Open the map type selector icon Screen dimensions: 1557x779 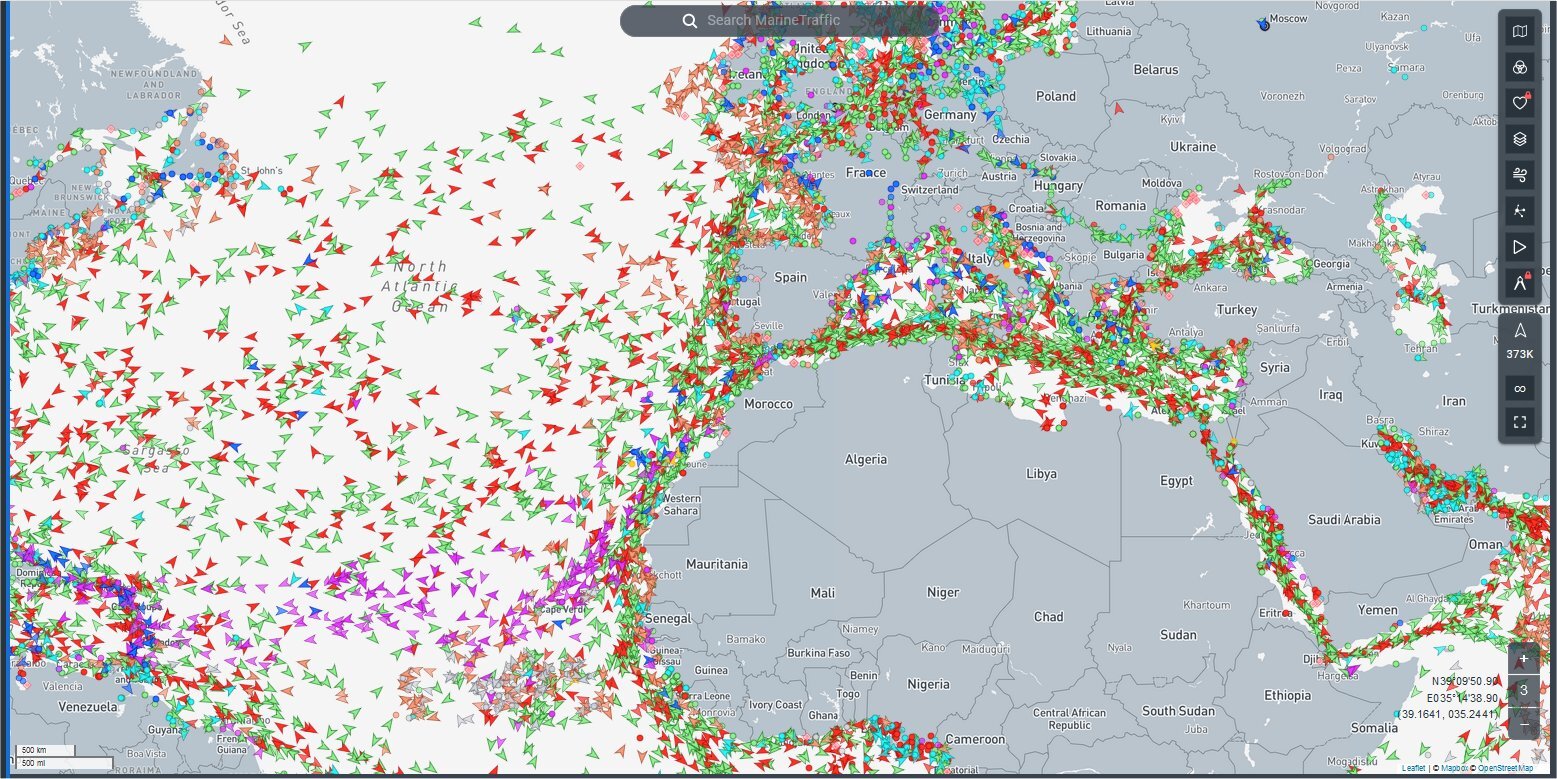(1519, 32)
